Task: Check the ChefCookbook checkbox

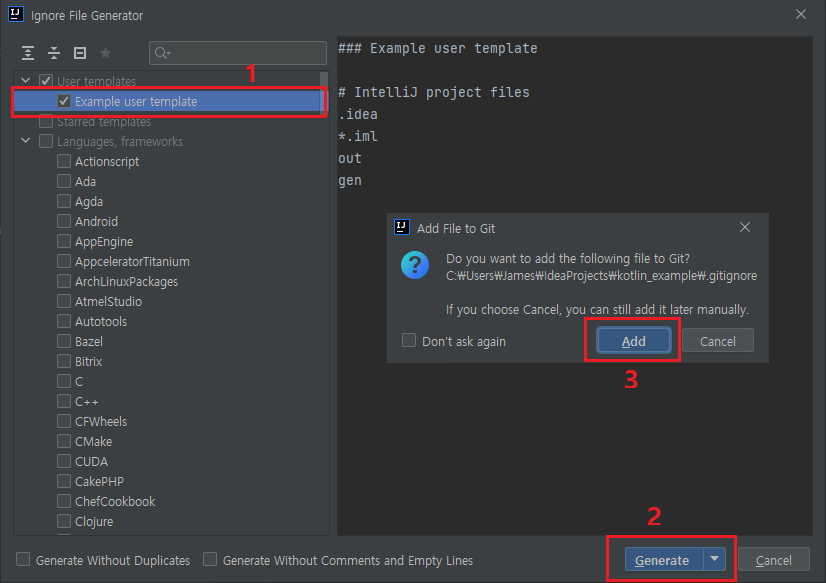Action: click(x=64, y=501)
